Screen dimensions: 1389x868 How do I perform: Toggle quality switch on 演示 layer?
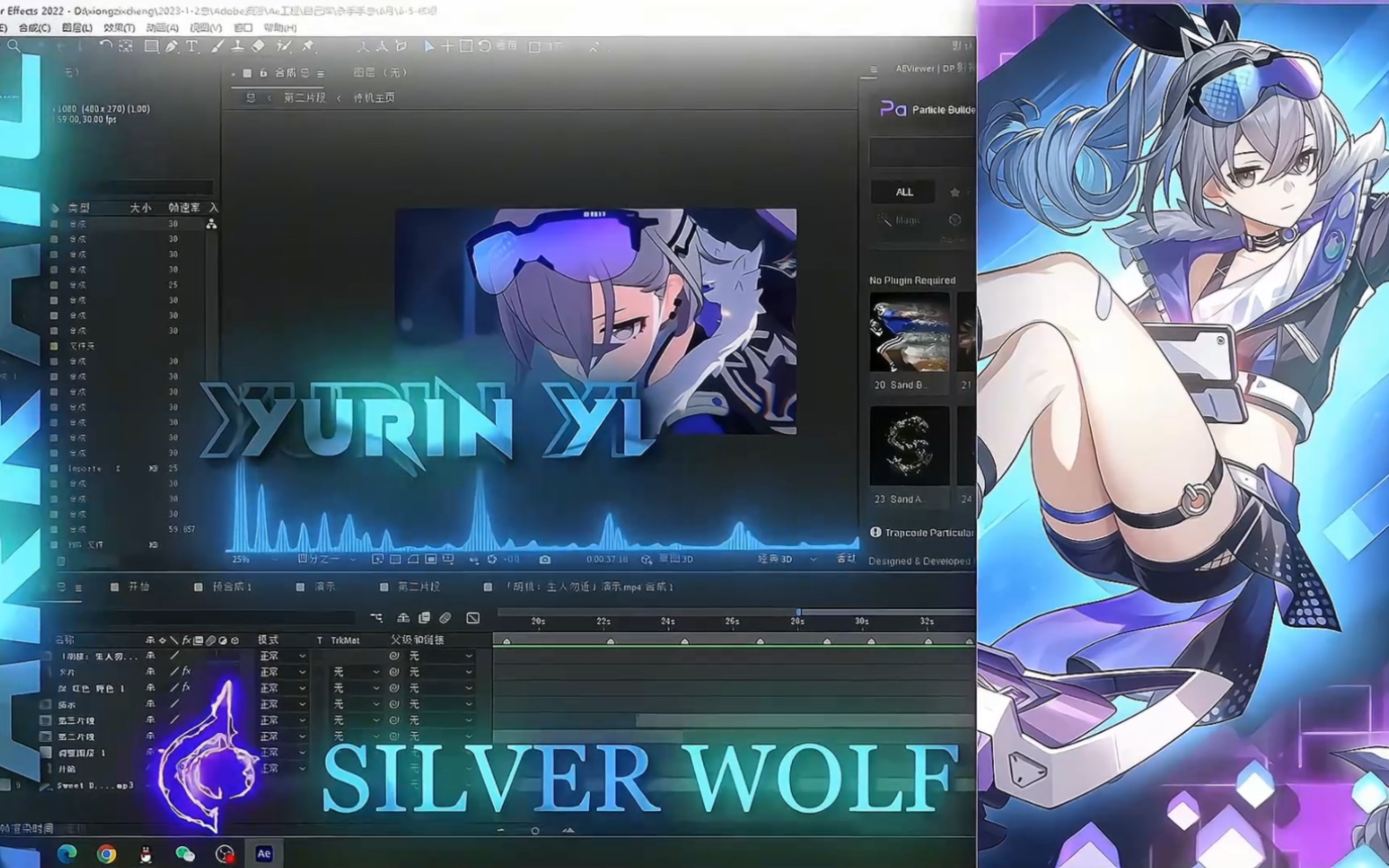pos(175,704)
